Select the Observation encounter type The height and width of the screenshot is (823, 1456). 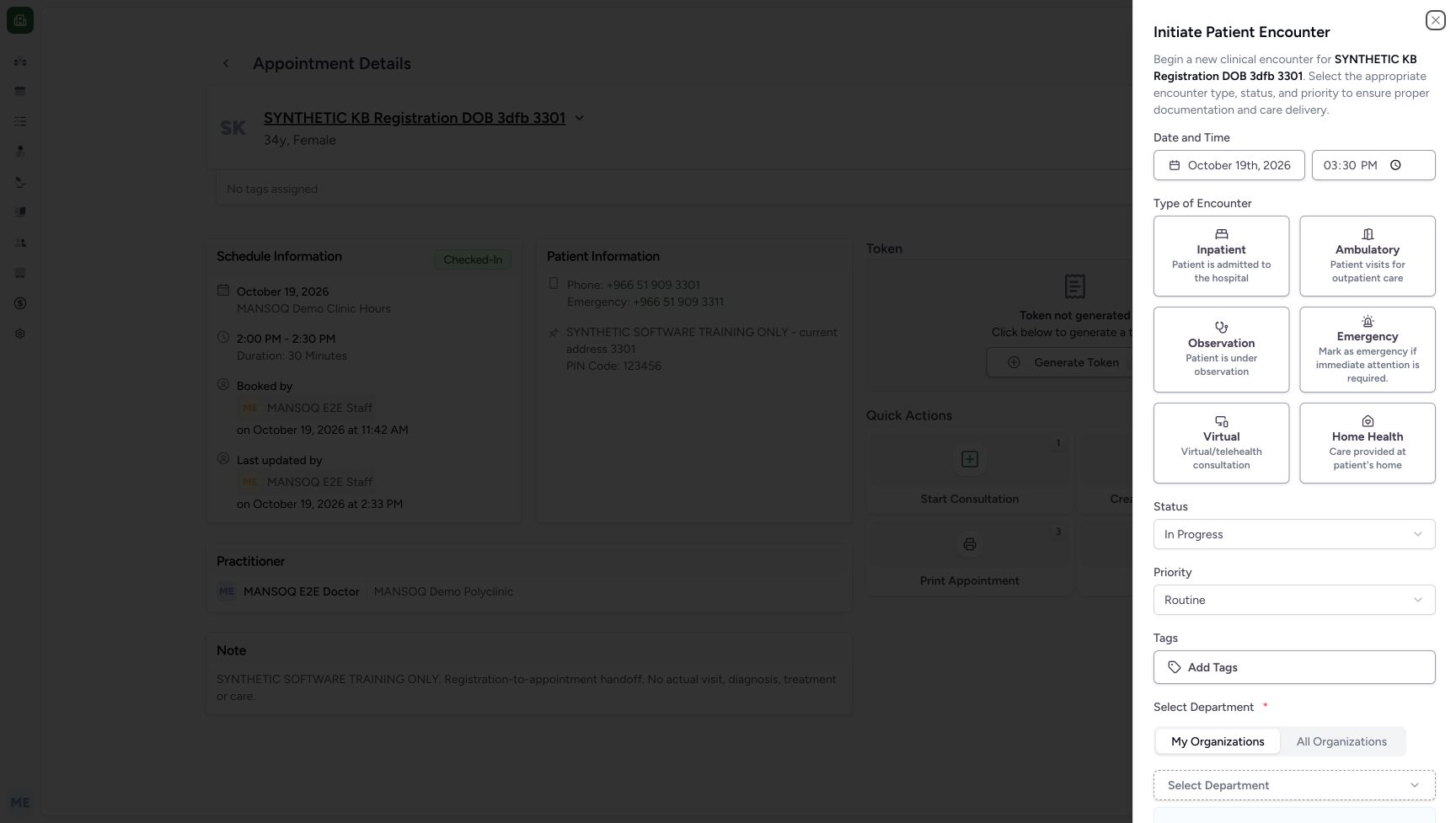(x=1221, y=350)
